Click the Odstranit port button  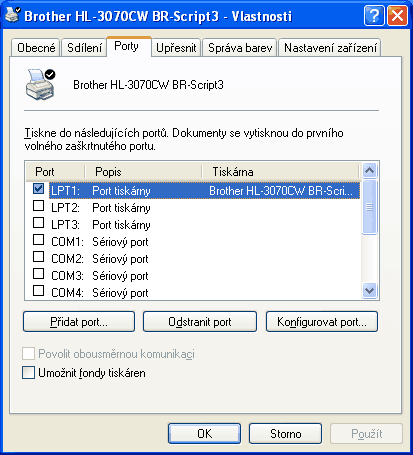(200, 322)
